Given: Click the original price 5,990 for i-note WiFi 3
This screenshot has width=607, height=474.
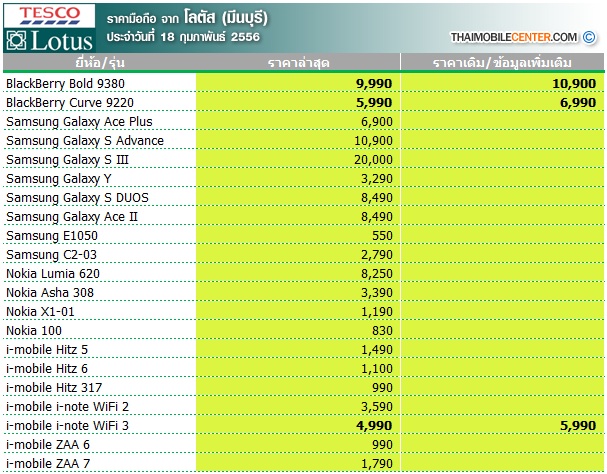Looking at the screenshot, I should tap(578, 425).
